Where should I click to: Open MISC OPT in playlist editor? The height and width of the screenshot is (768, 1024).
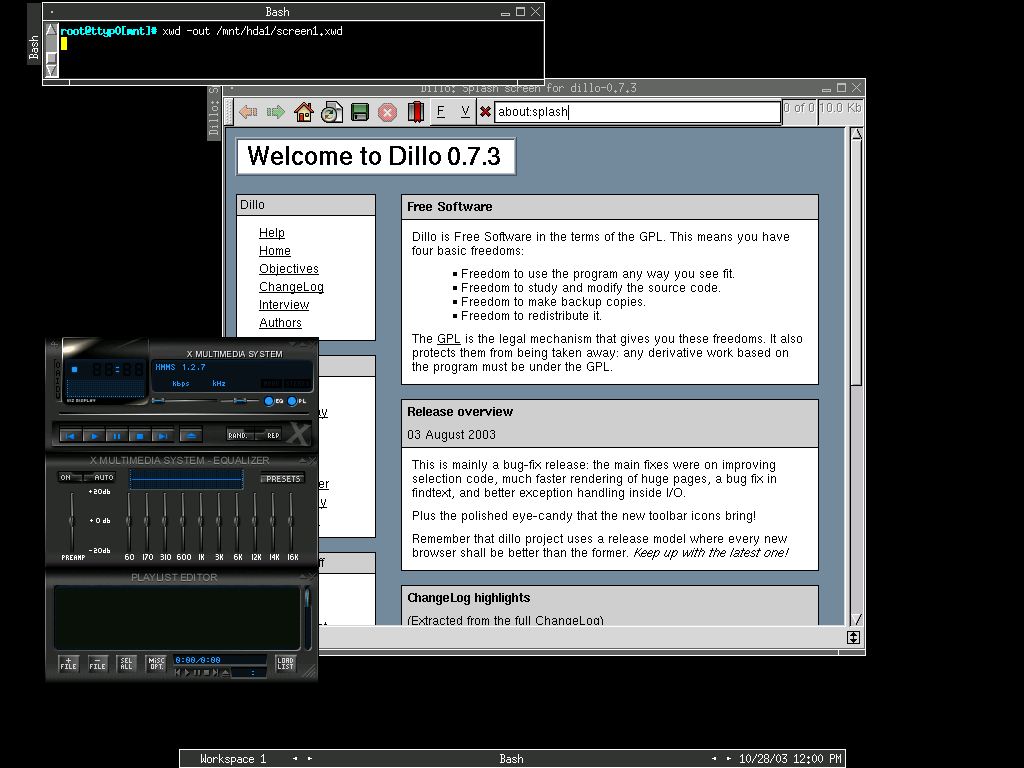pos(156,664)
